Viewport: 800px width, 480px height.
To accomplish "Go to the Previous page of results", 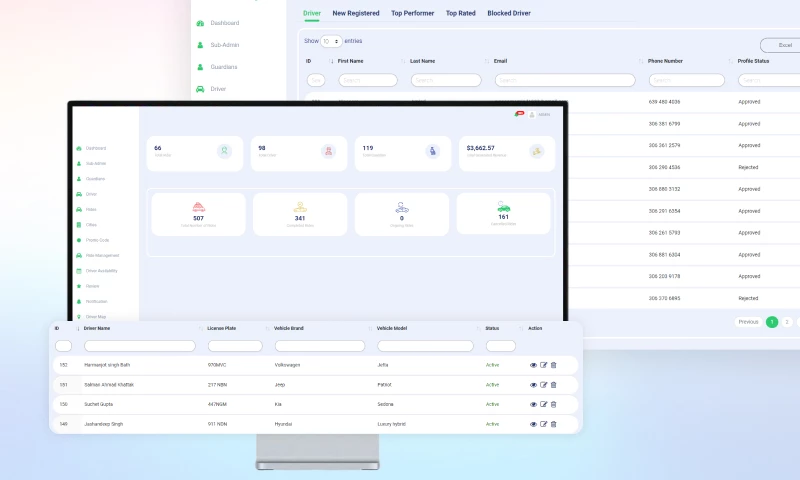I will (x=748, y=322).
